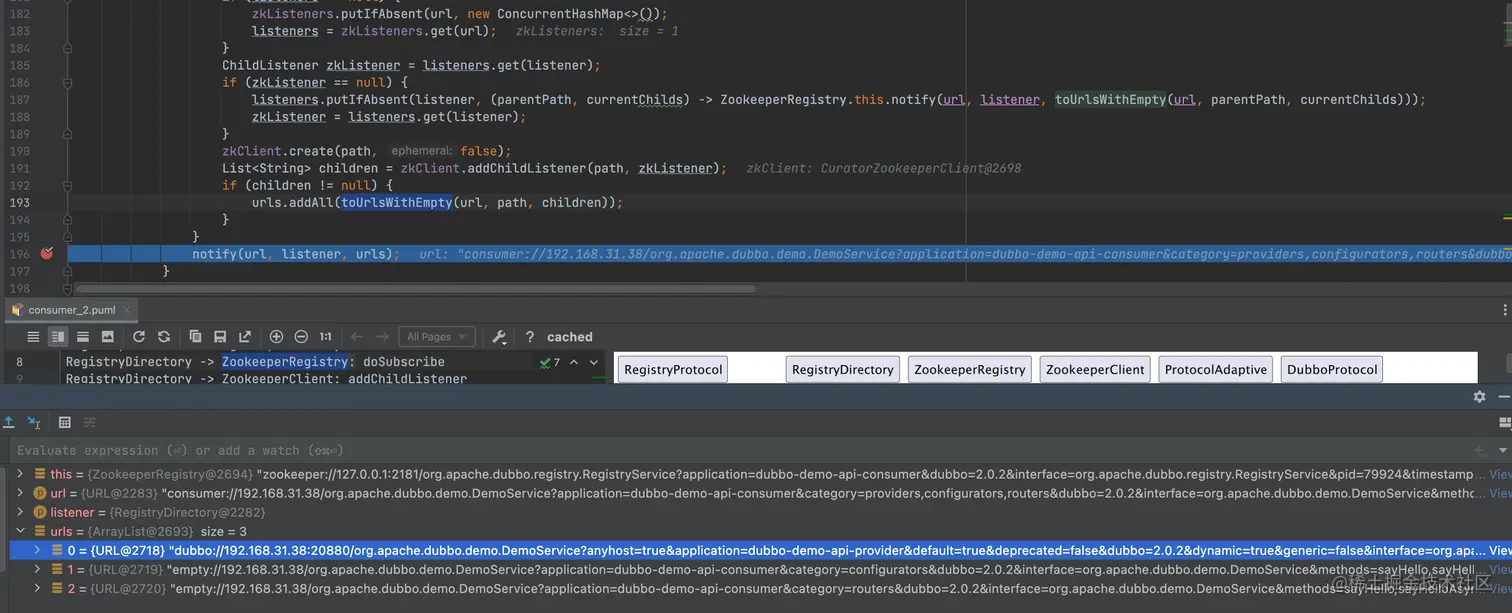Show the preview-only image view
Image resolution: width=1512 pixels, height=613 pixels.
coord(108,337)
